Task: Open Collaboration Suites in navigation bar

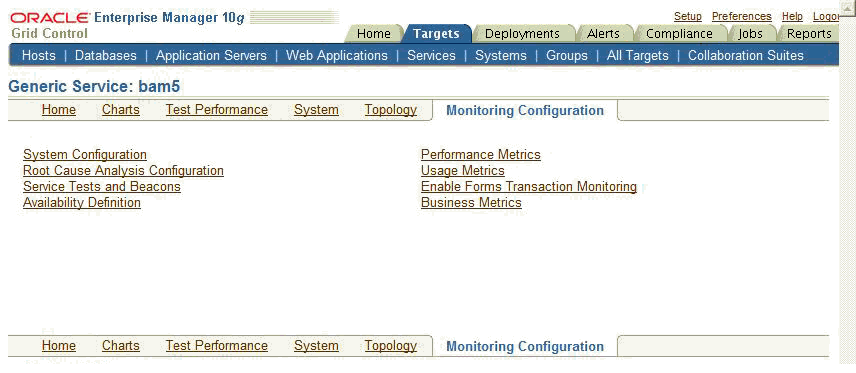Action: tap(746, 55)
